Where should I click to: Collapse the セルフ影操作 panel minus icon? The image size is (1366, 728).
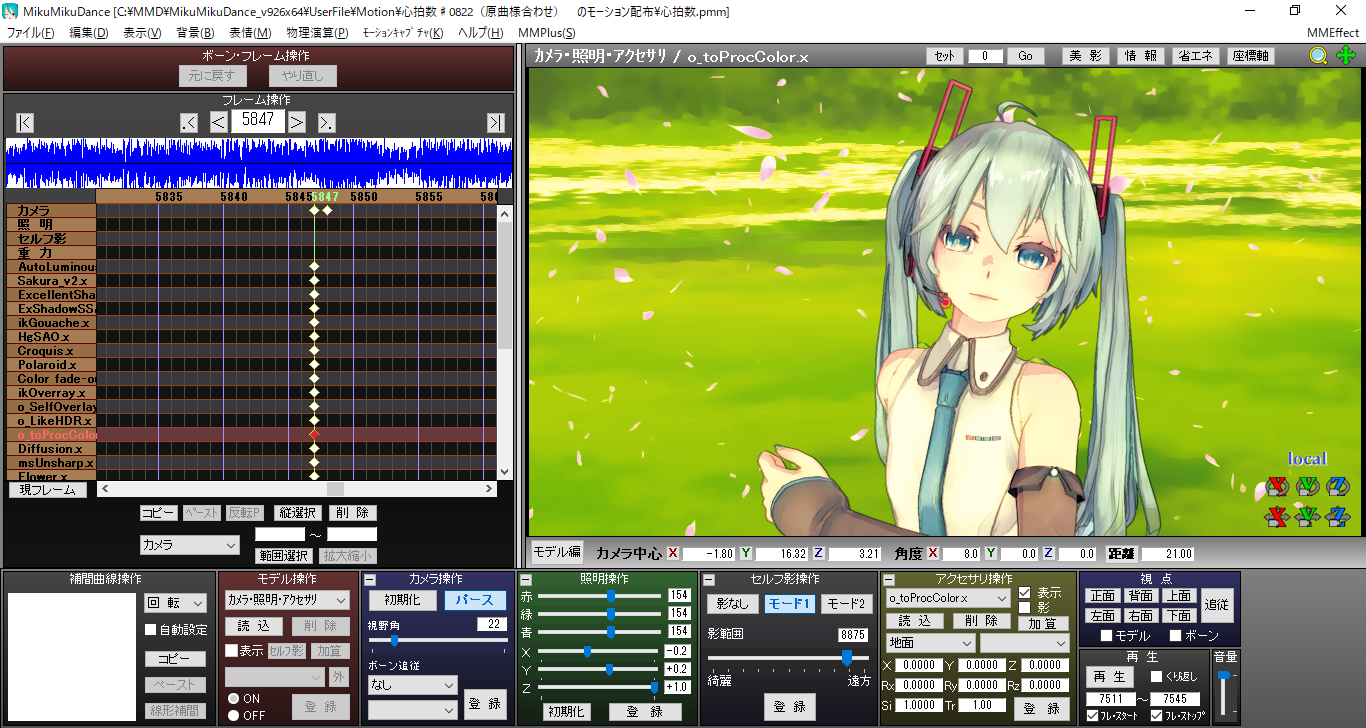(708, 580)
